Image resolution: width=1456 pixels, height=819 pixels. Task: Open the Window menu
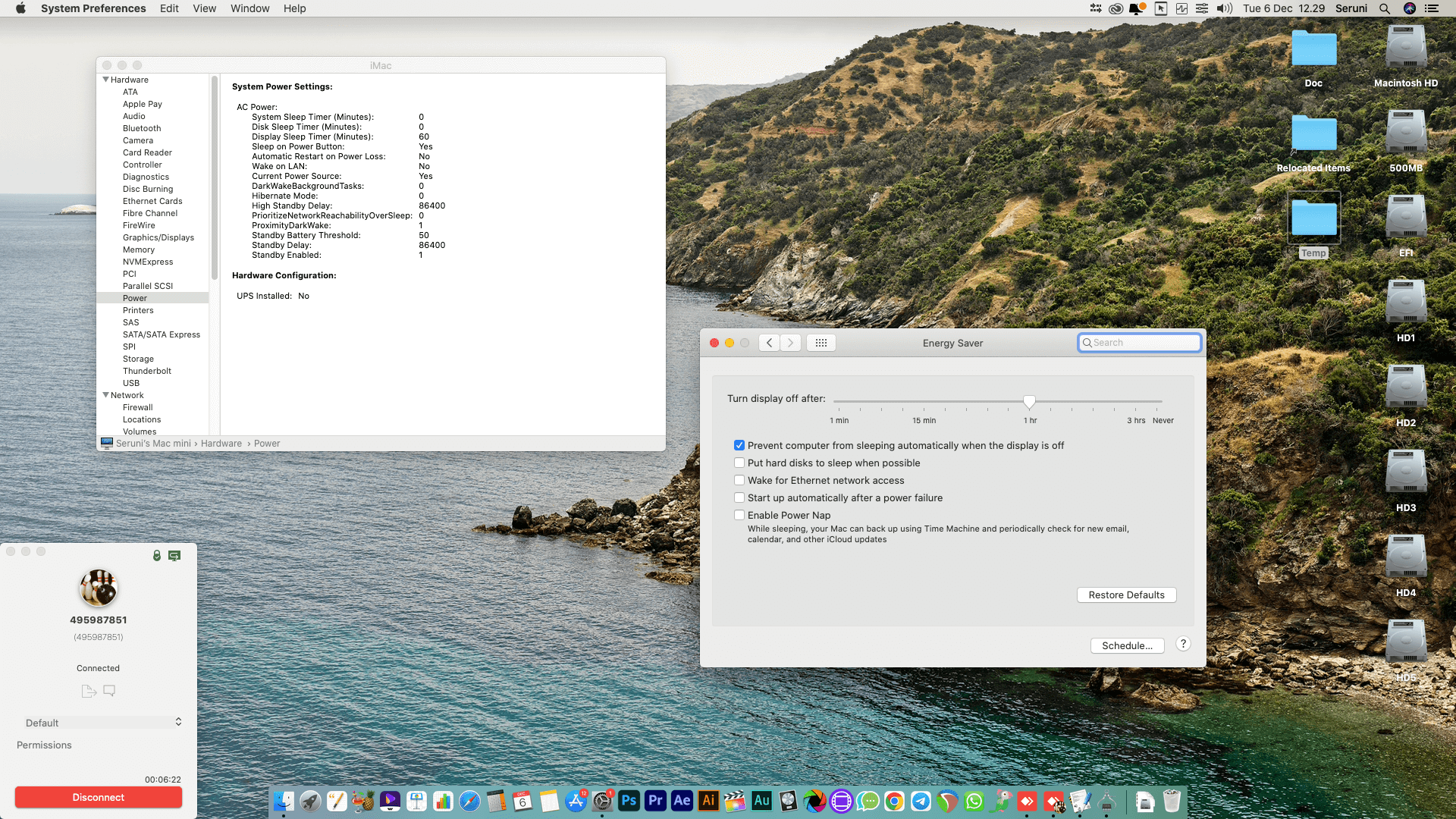(x=249, y=8)
